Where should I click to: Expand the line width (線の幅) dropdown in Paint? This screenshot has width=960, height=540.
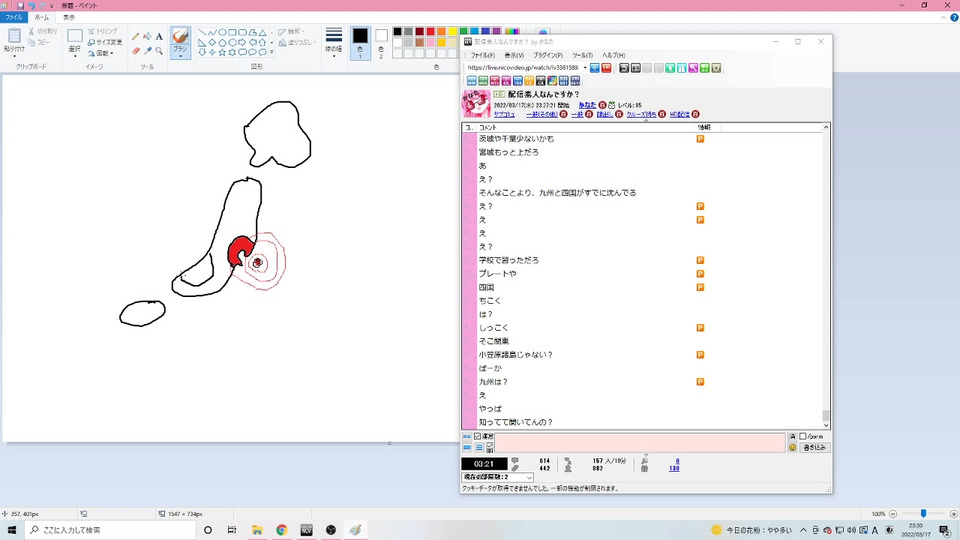pyautogui.click(x=334, y=56)
